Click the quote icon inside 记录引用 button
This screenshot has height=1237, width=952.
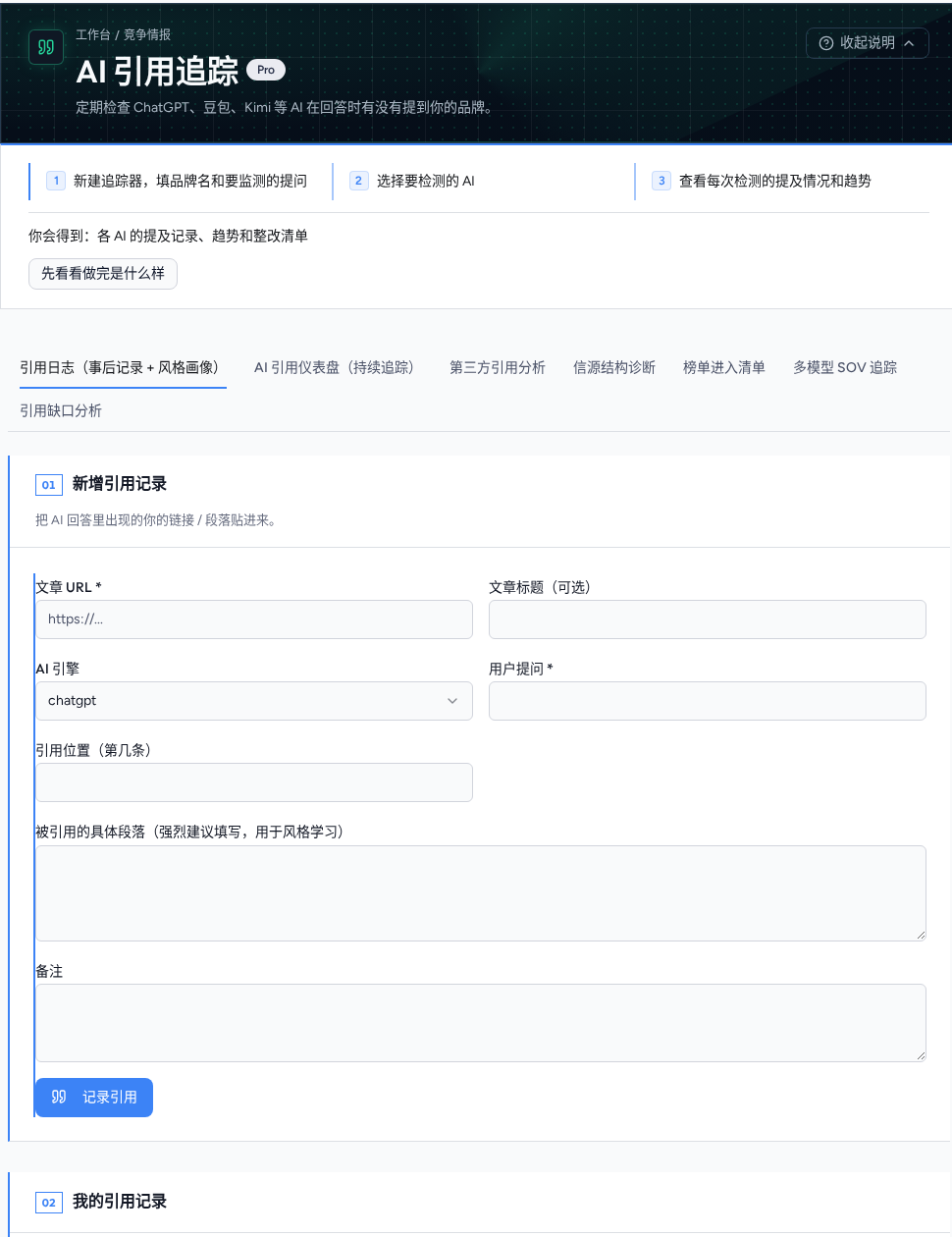pyautogui.click(x=59, y=1098)
